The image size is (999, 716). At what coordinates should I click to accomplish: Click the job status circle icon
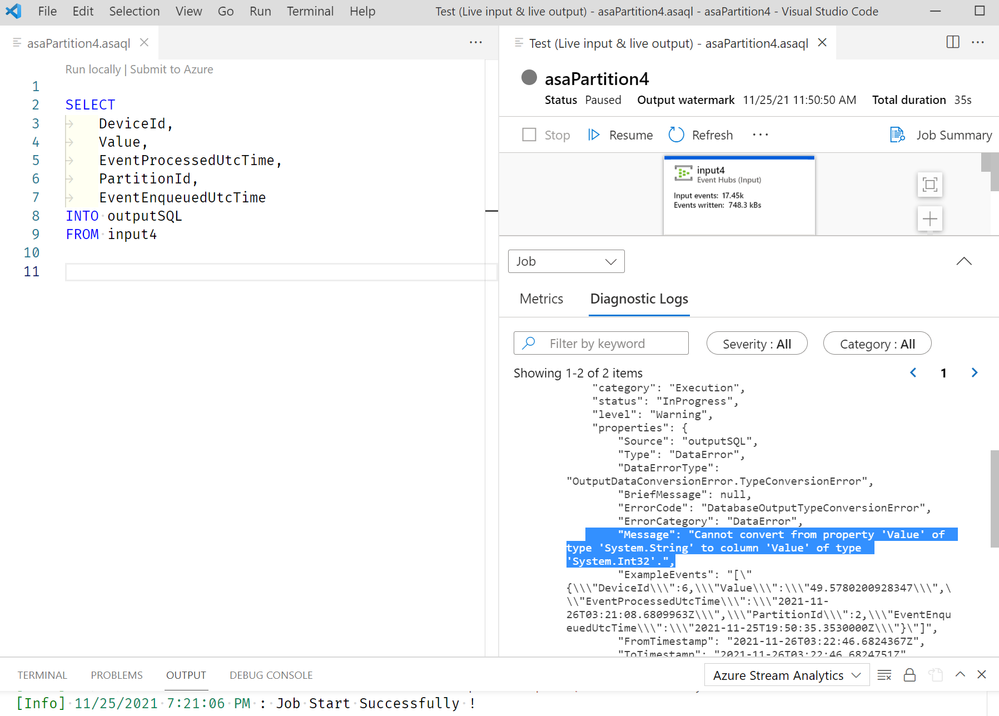coord(529,78)
